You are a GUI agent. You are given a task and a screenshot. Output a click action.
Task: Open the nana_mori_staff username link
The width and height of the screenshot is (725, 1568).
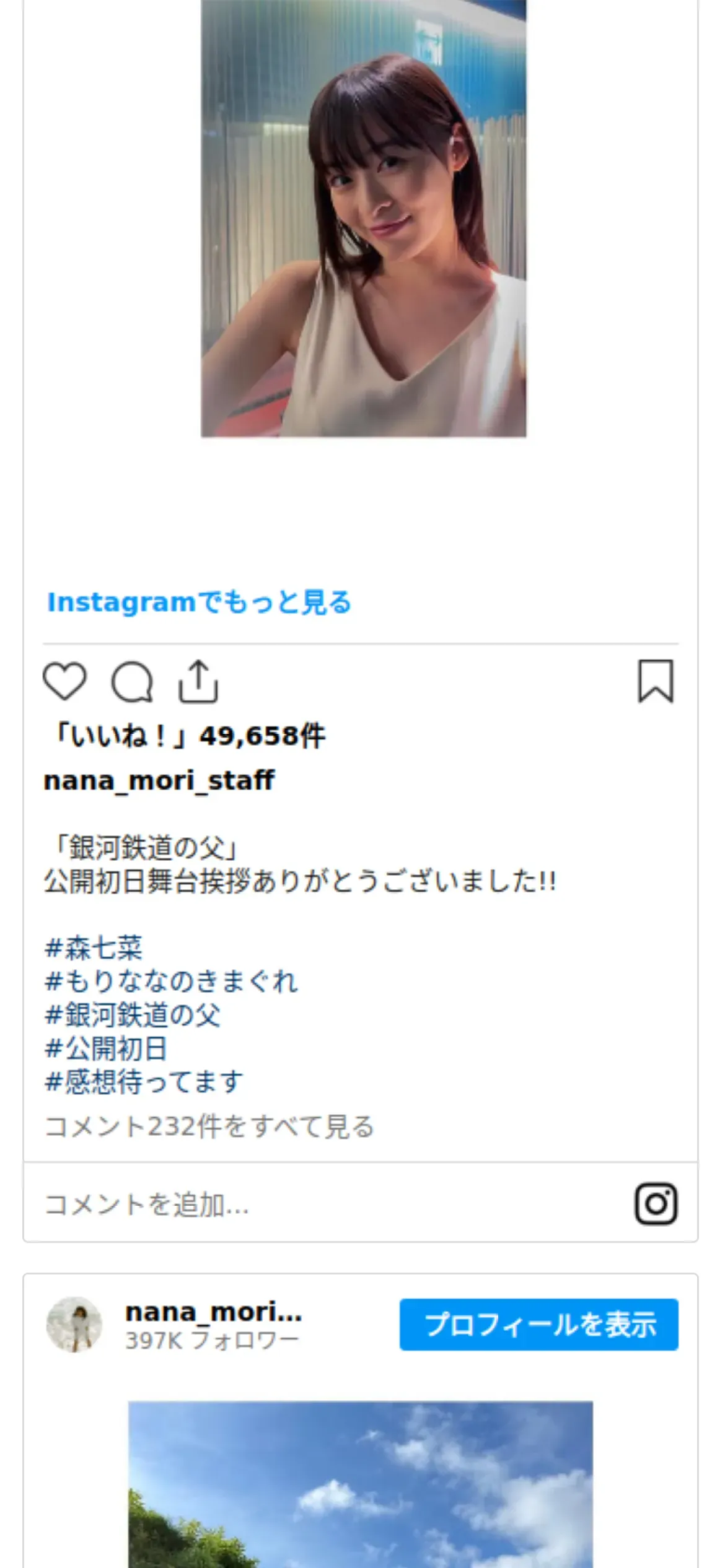159,780
